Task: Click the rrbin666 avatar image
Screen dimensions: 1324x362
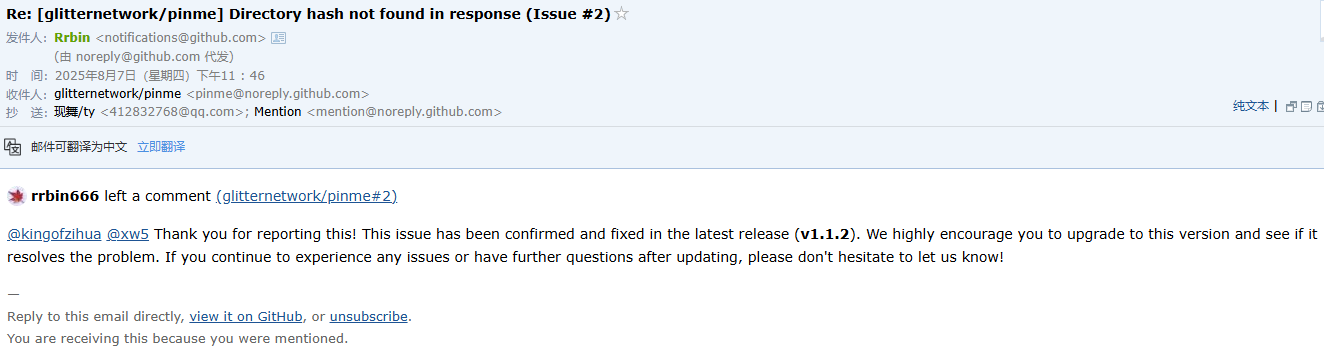Action: click(16, 196)
